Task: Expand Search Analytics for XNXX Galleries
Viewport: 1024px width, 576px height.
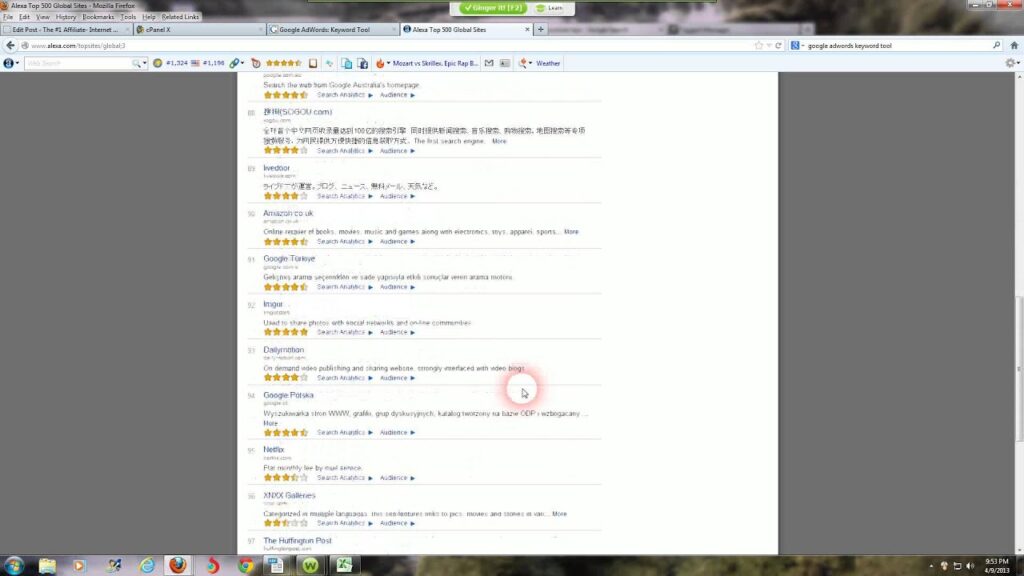Action: 345,523
